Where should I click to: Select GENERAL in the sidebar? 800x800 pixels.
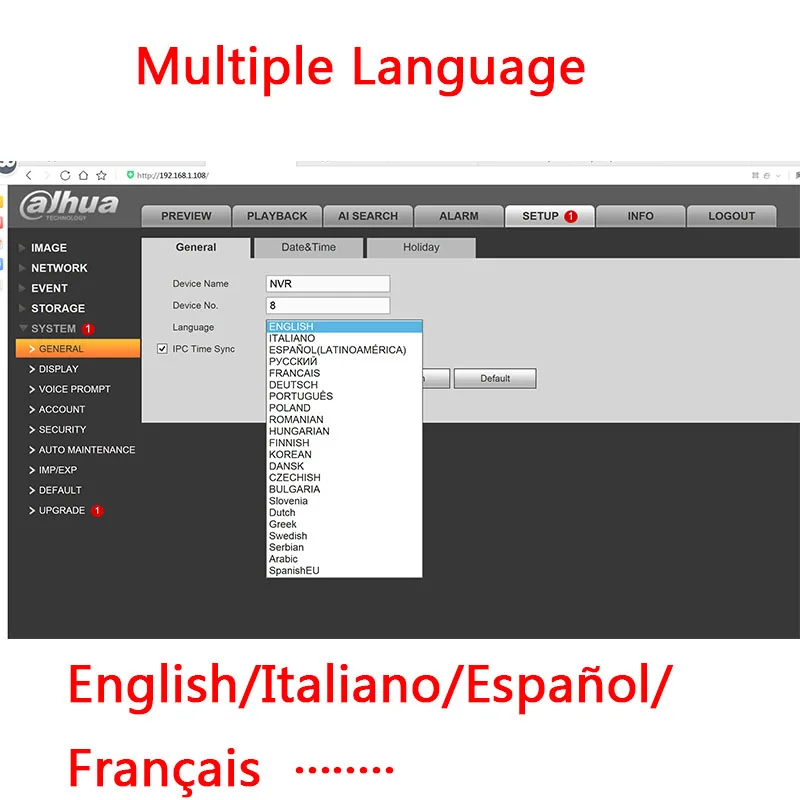(x=78, y=349)
